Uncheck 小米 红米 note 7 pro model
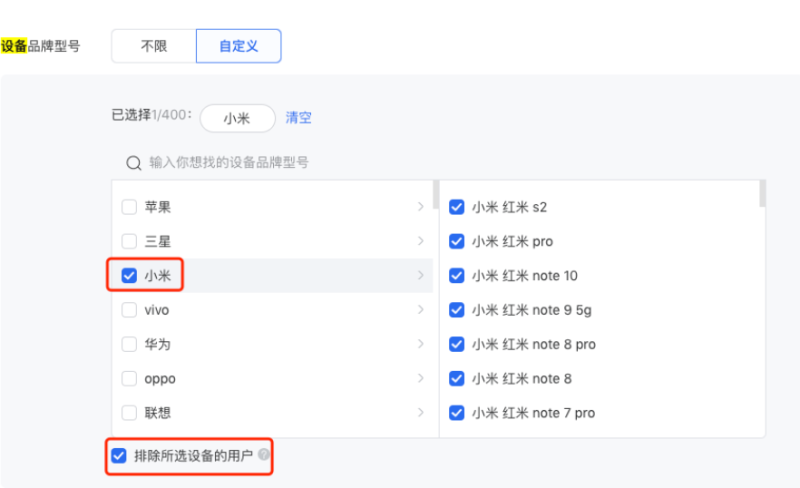800x488 pixels. click(x=457, y=412)
